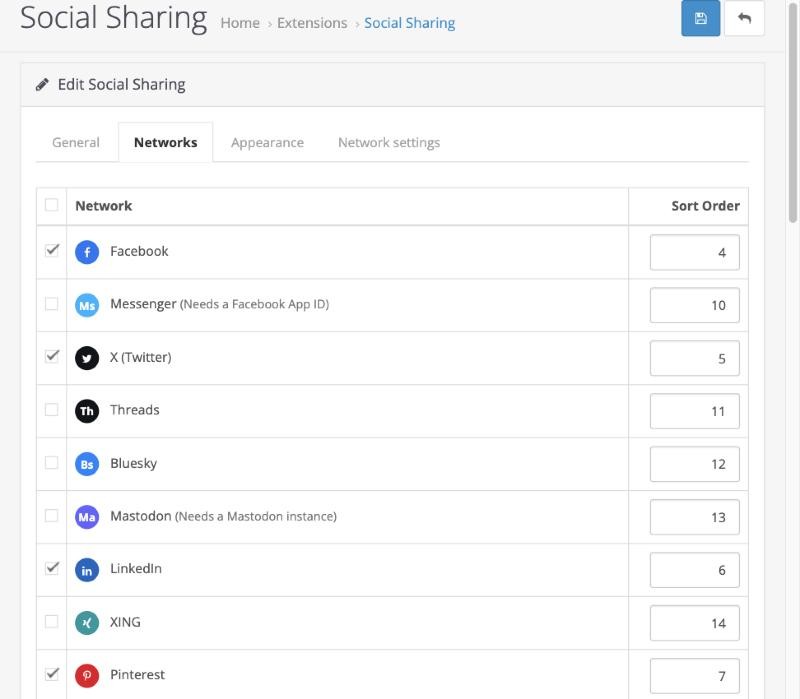Switch to the General tab
The image size is (800, 699).
click(76, 142)
